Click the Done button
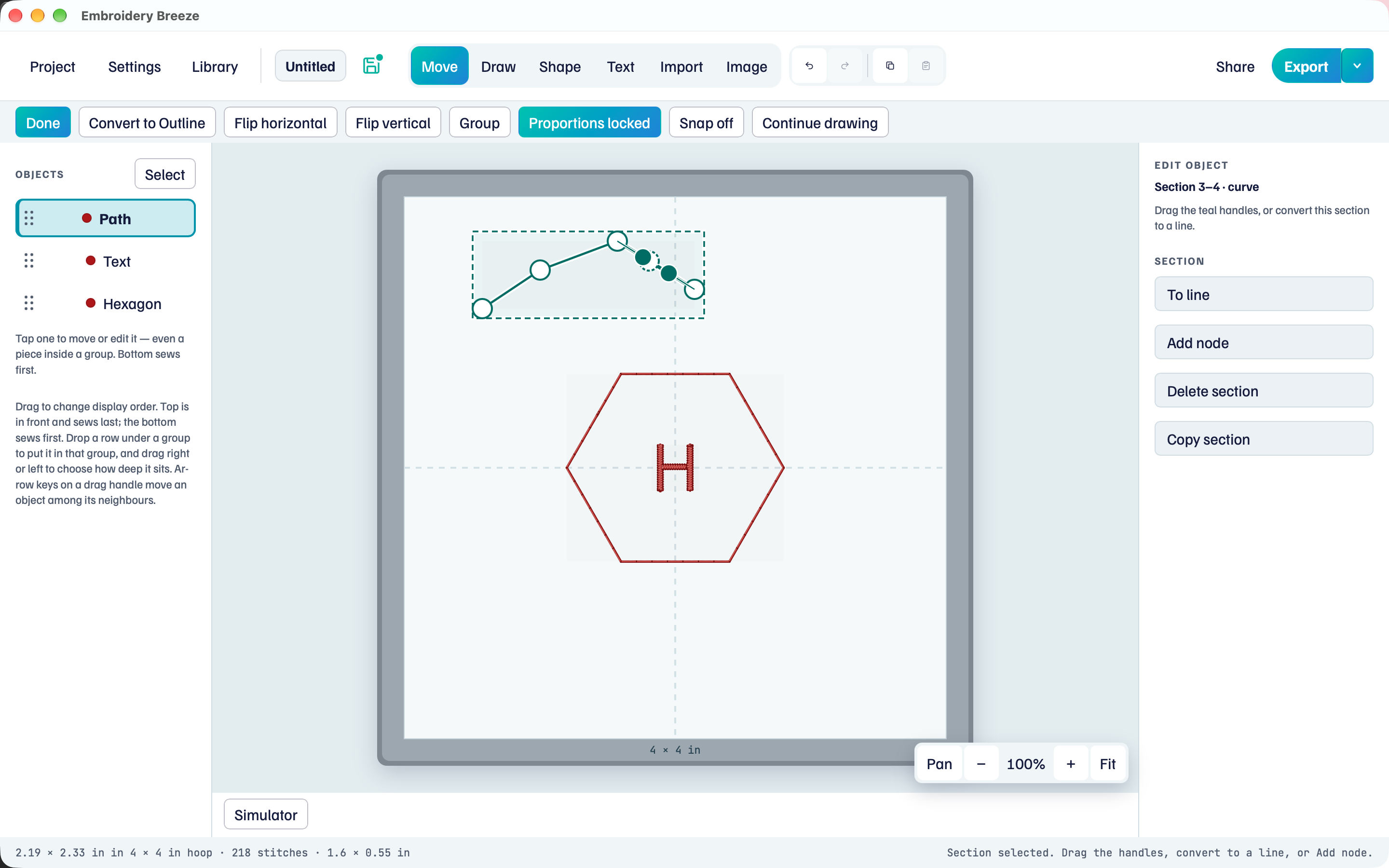The image size is (1389, 868). pos(43,122)
